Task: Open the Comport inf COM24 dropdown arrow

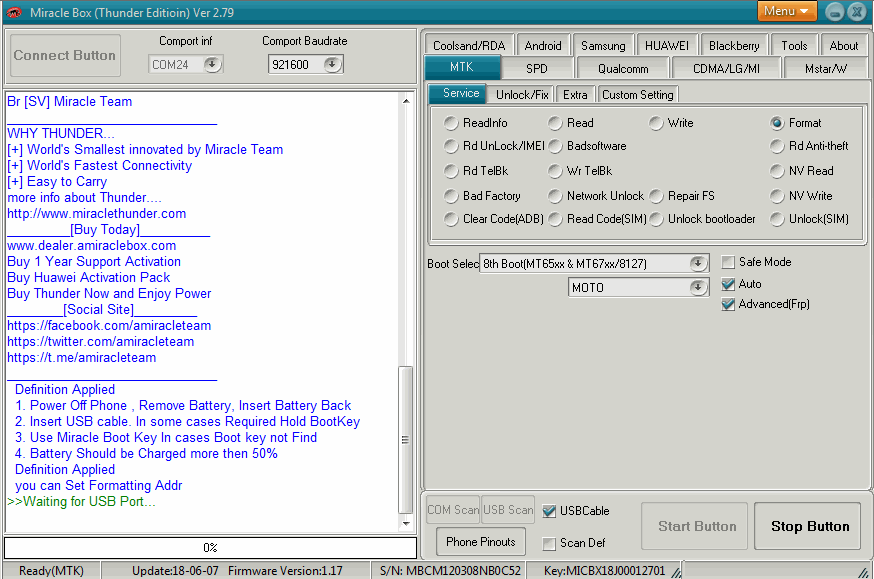Action: point(212,65)
